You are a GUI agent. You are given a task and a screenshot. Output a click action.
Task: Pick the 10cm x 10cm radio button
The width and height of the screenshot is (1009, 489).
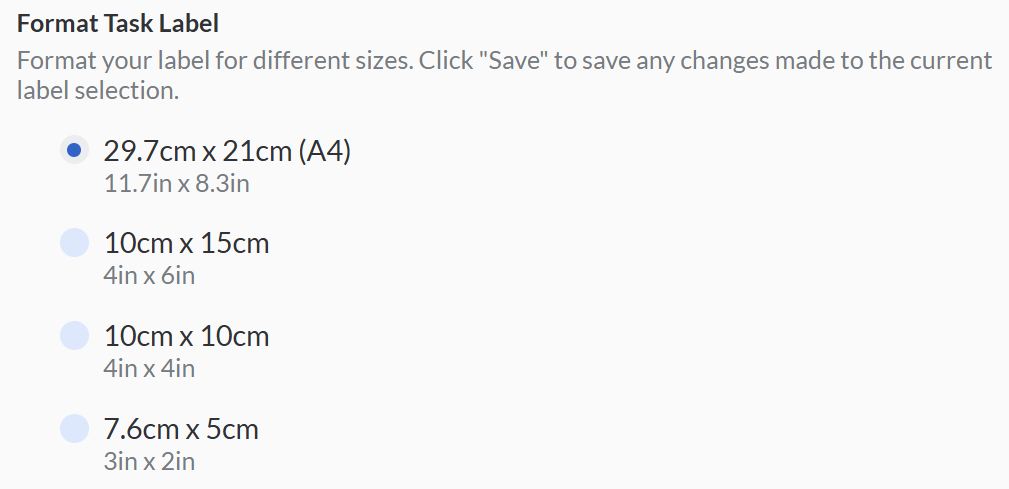(74, 336)
